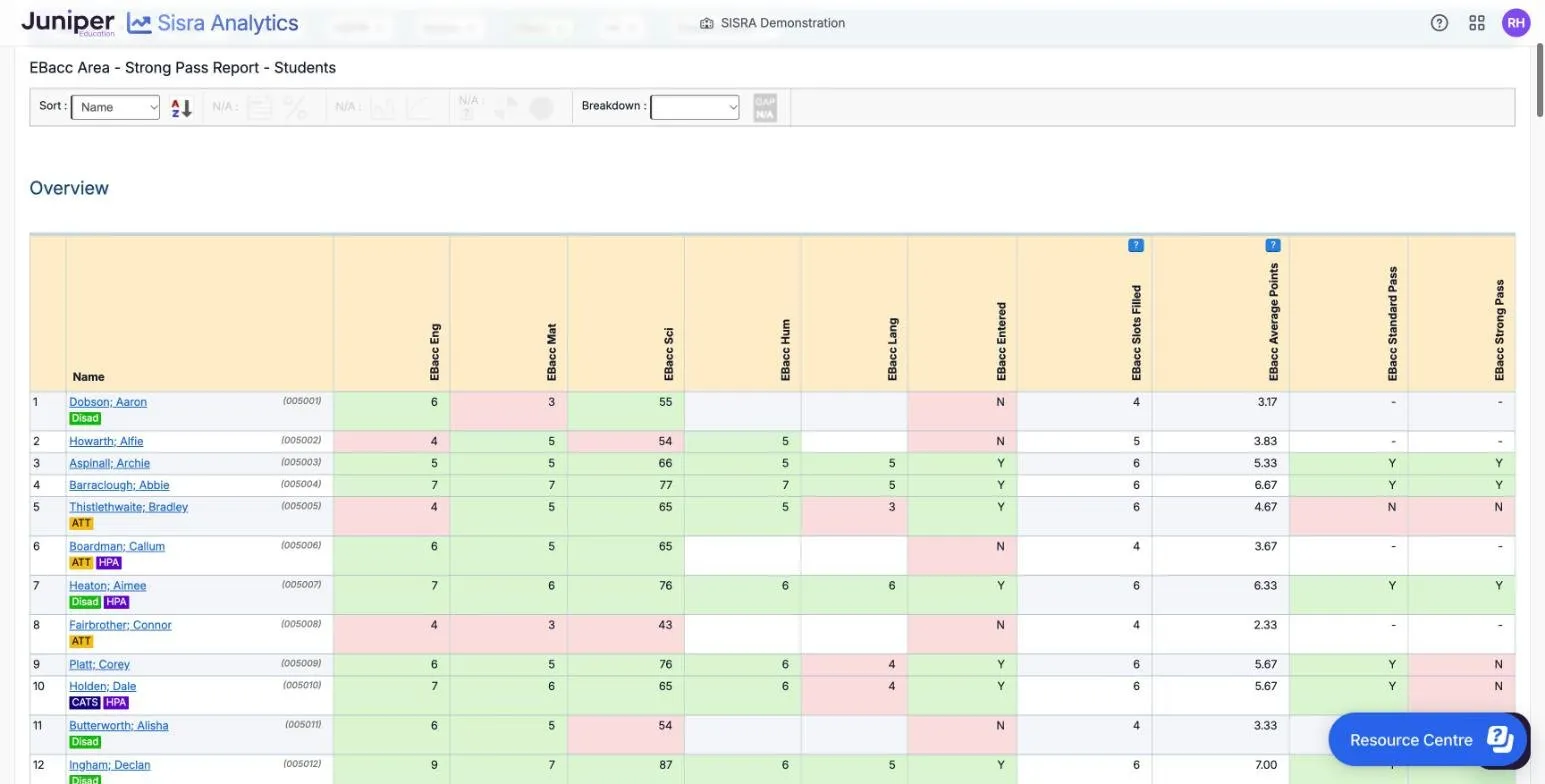Open the Breakdown dropdown
Image resolution: width=1545 pixels, height=784 pixels.
(694, 107)
